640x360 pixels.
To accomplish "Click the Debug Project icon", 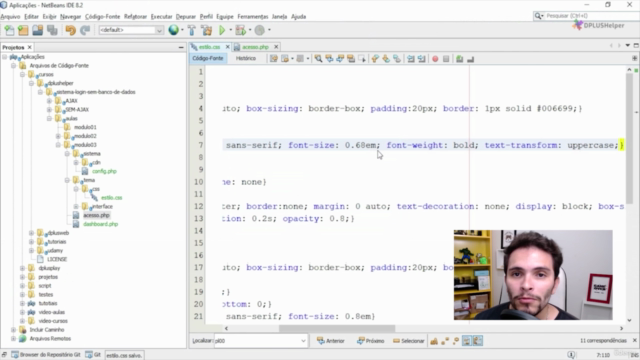I will [241, 30].
